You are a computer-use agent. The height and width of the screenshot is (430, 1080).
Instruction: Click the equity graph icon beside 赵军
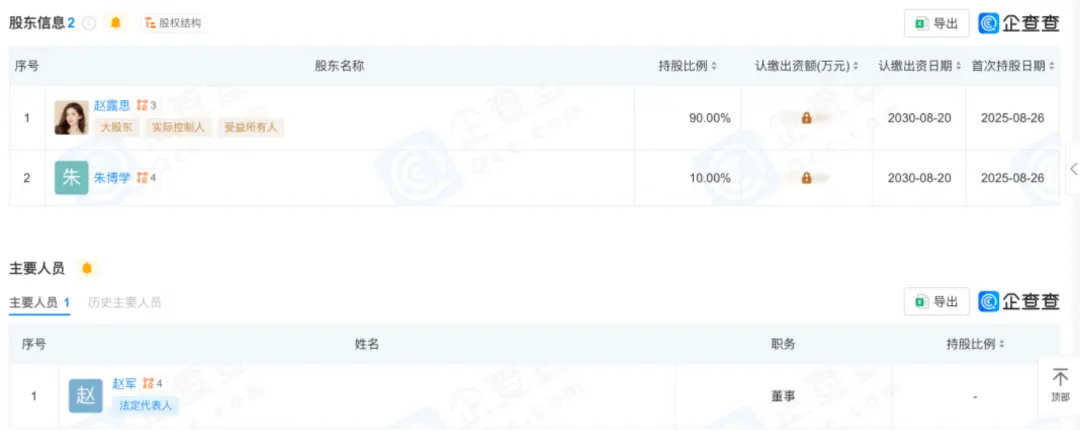[148, 383]
